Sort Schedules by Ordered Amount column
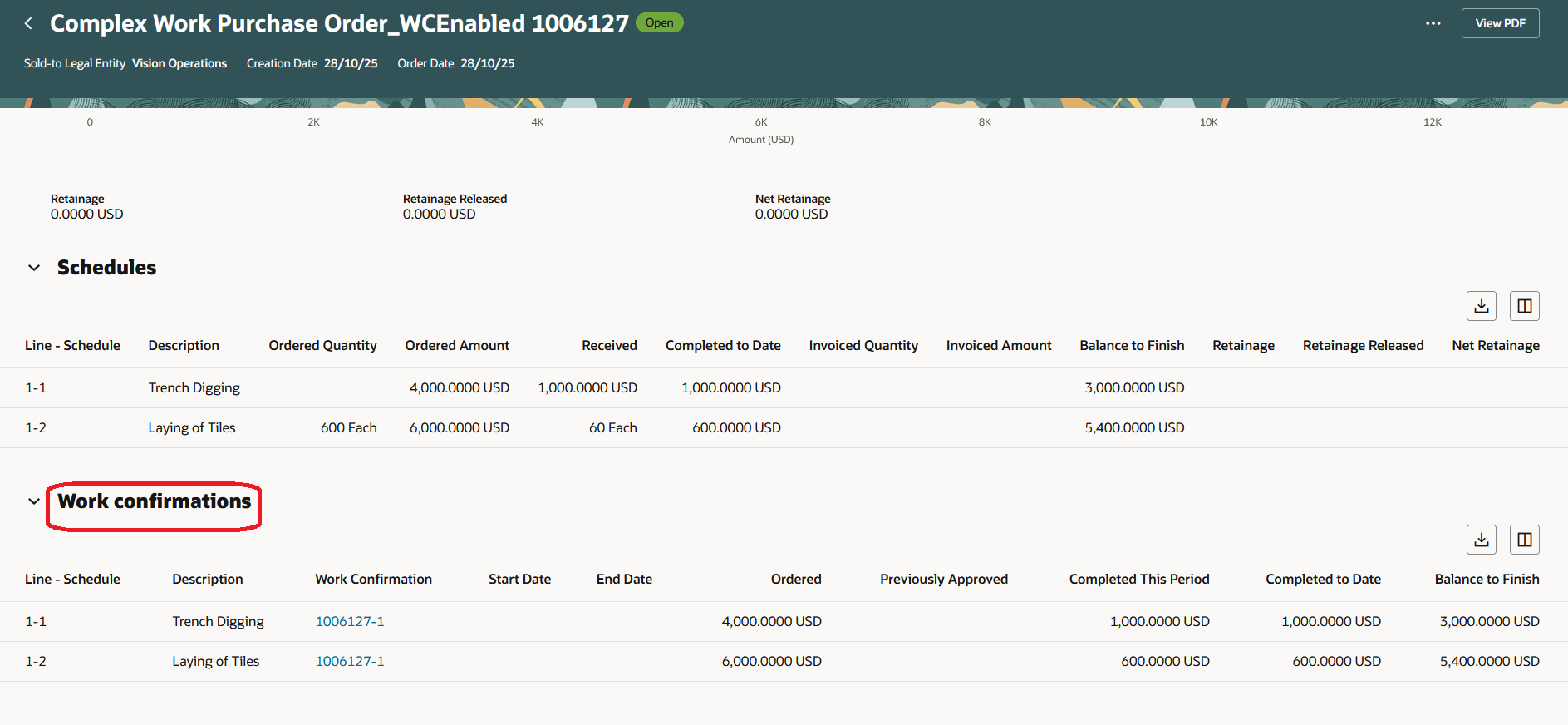The width and height of the screenshot is (1568, 725). (457, 345)
